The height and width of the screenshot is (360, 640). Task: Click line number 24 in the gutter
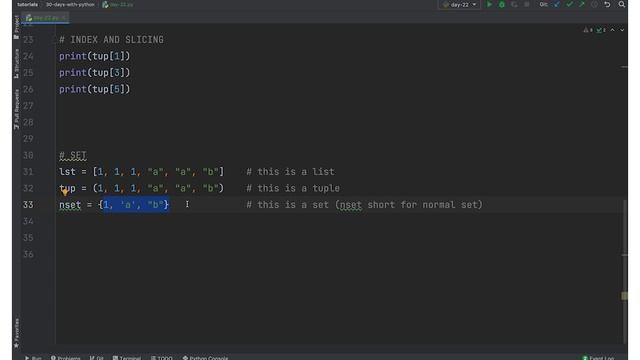28,56
